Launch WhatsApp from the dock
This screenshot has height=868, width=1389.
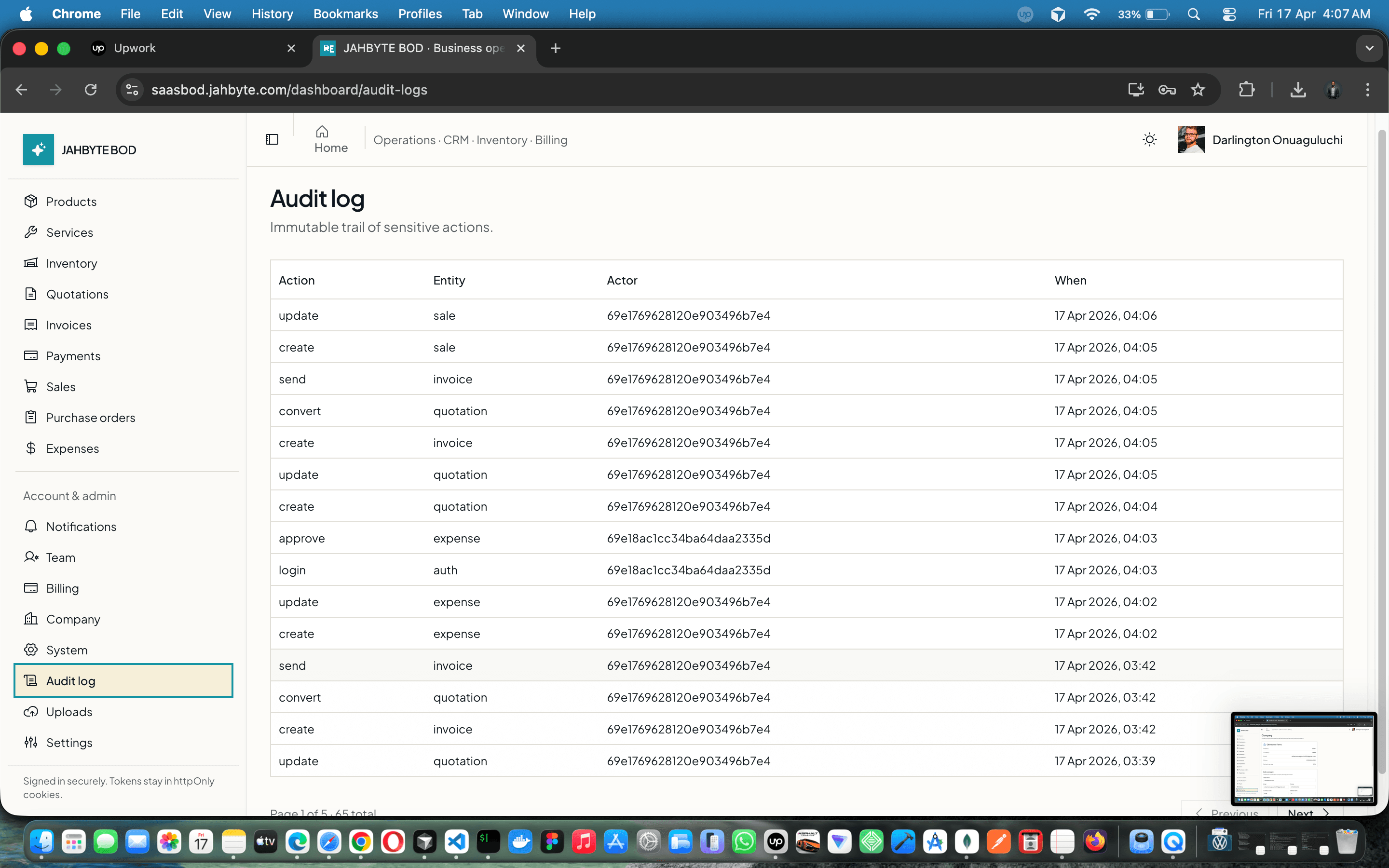pos(744,841)
